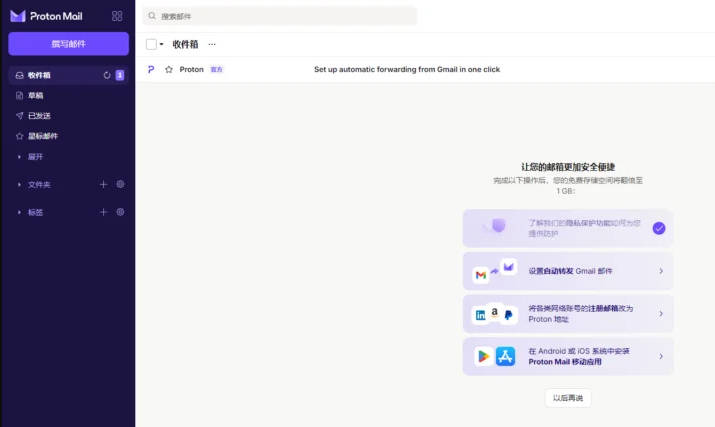This screenshot has width=715, height=427.
Task: Open the Proton apps grid switcher
Action: tap(117, 16)
